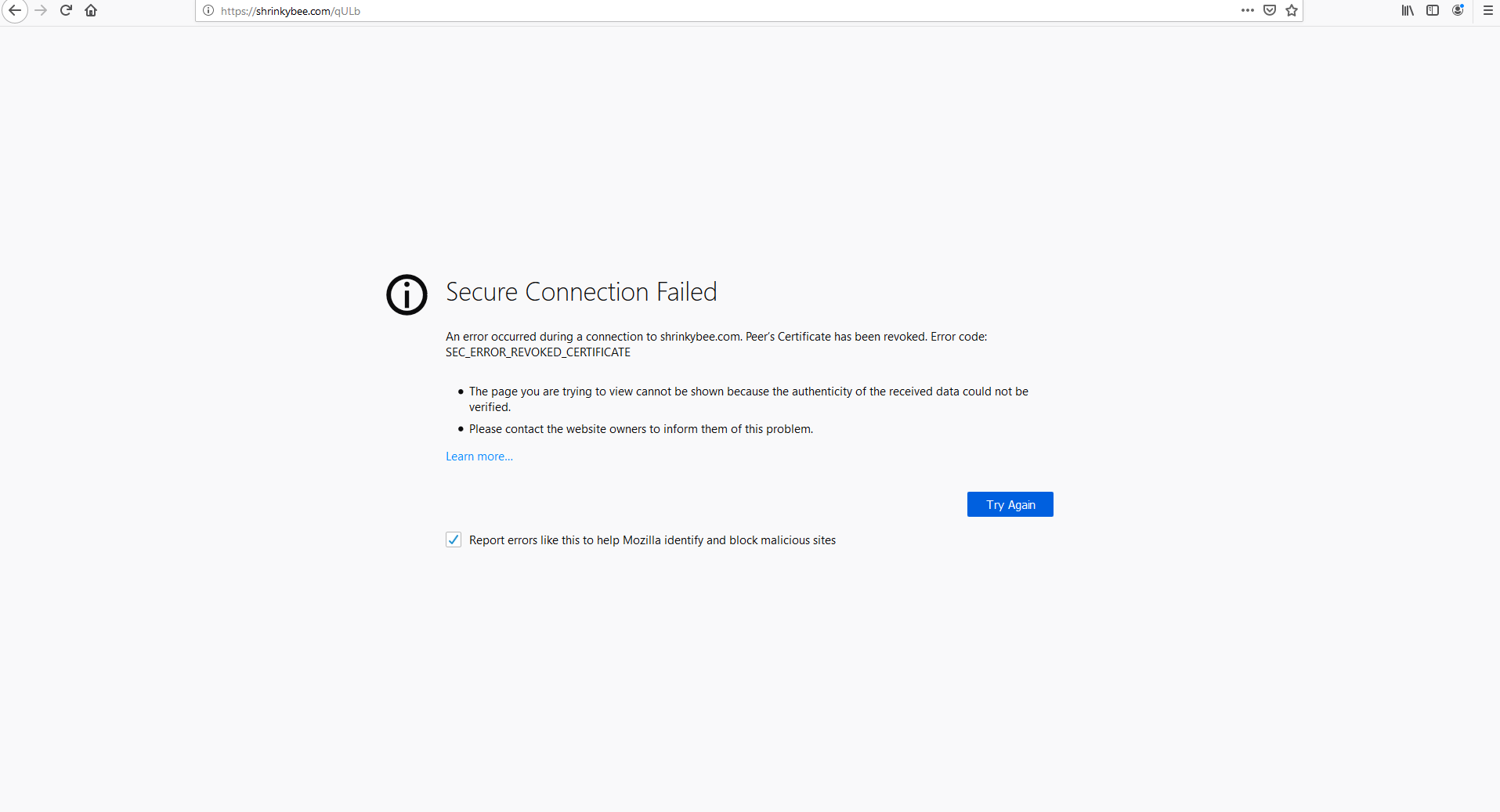Open the browser home page
Viewport: 1500px width, 812px height.
click(x=91, y=11)
